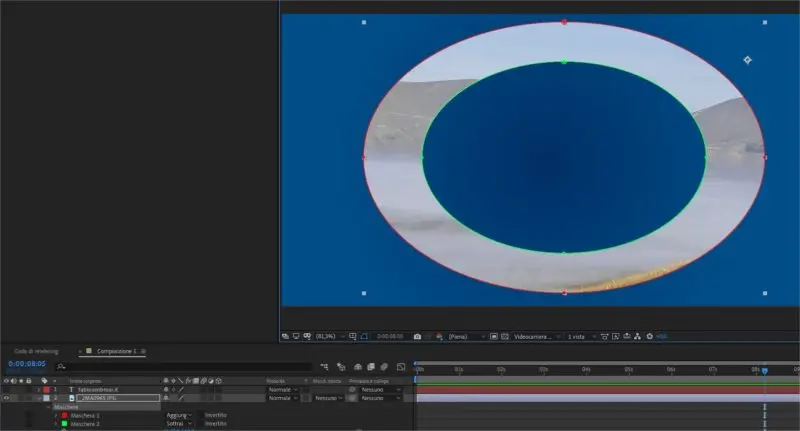800x431 pixels.
Task: Open show channel color management icon
Action: 439,337
